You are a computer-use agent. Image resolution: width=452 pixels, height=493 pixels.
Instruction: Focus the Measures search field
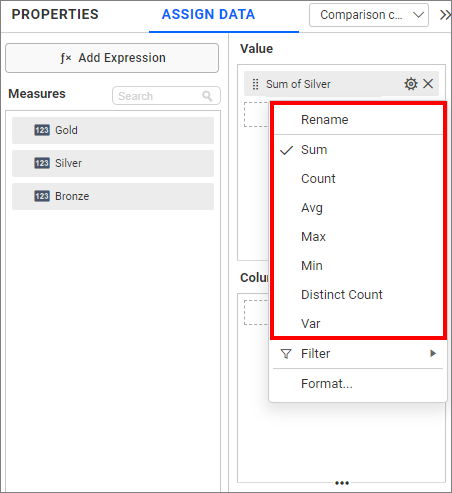click(x=166, y=96)
